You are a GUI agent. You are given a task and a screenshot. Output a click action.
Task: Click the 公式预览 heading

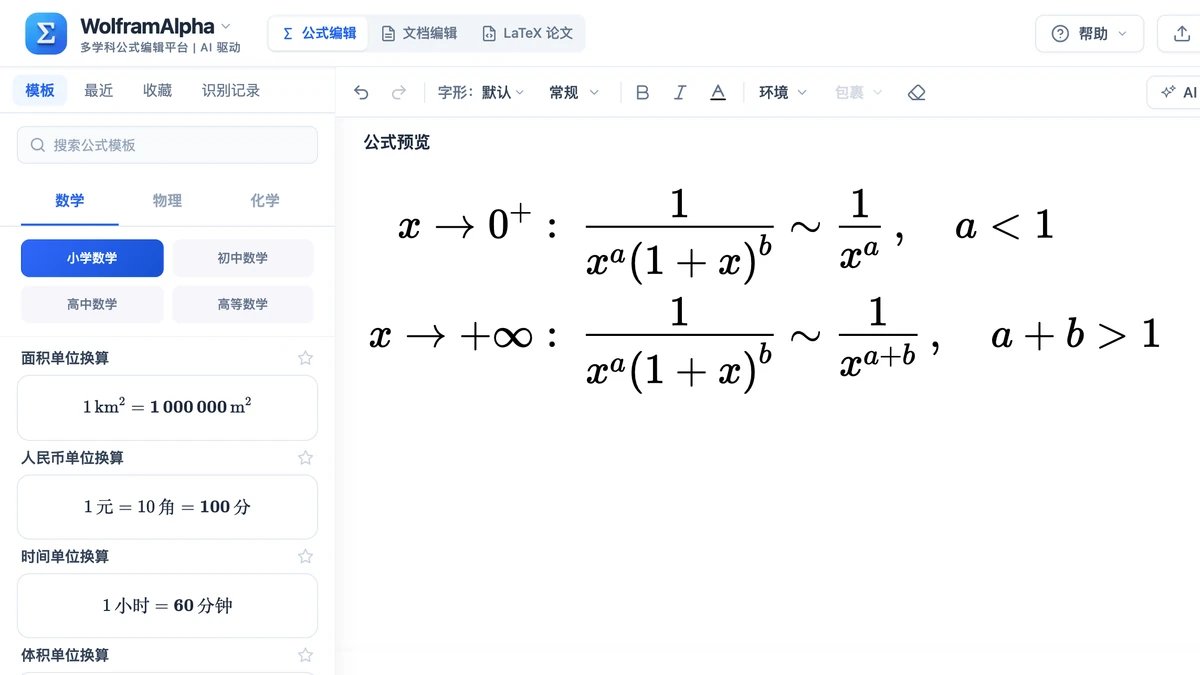pyautogui.click(x=397, y=142)
